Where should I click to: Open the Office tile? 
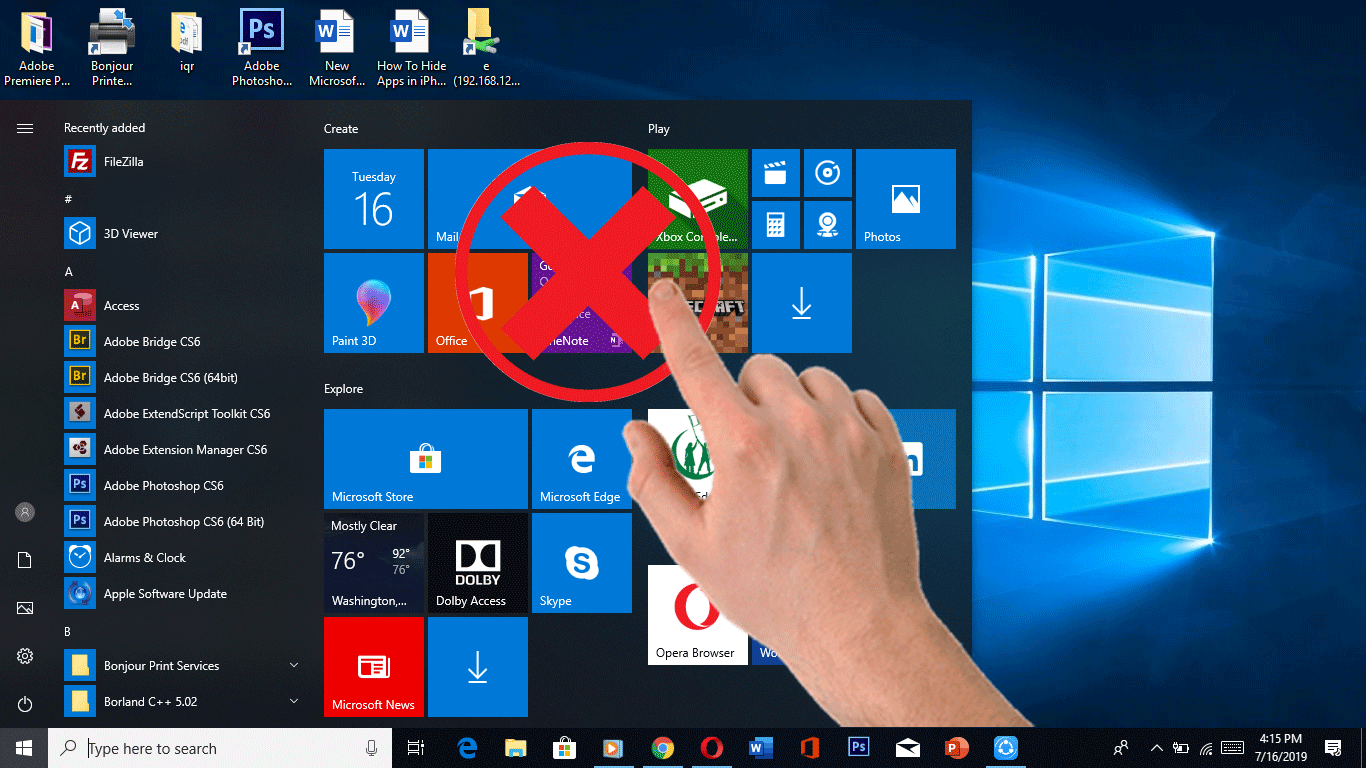pyautogui.click(x=477, y=303)
